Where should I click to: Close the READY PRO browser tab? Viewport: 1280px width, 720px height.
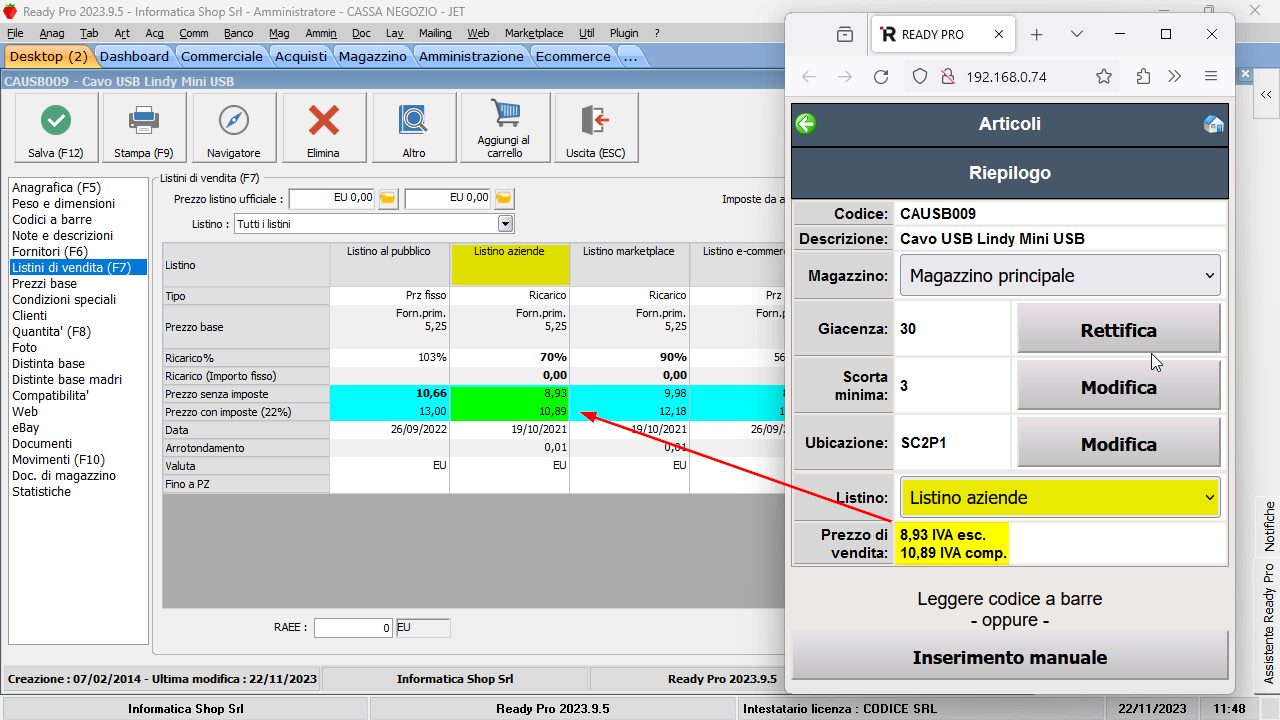tap(999, 34)
